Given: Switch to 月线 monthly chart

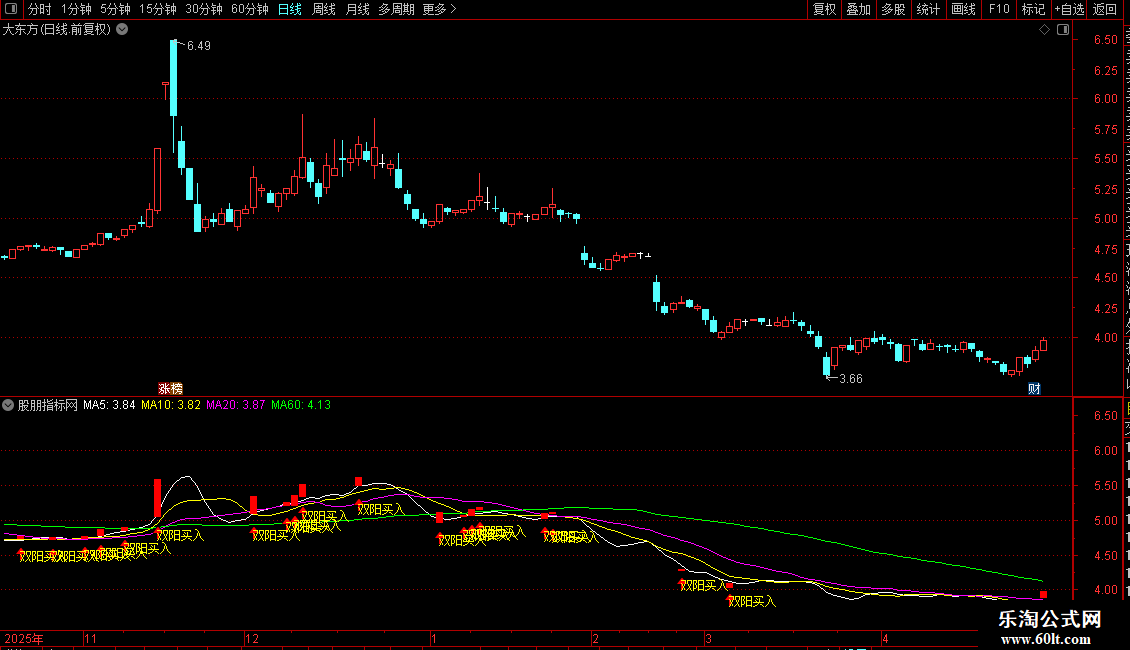Looking at the screenshot, I should (x=357, y=9).
